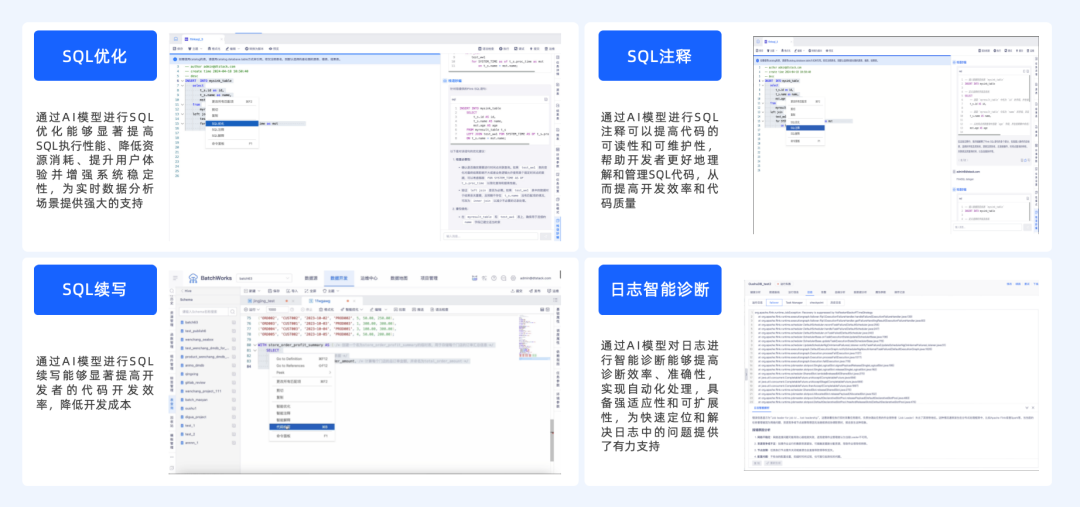Screen dimensions: 1080x507
Task: Click the blue SQL续写 button
Action: pyautogui.click(x=95, y=290)
